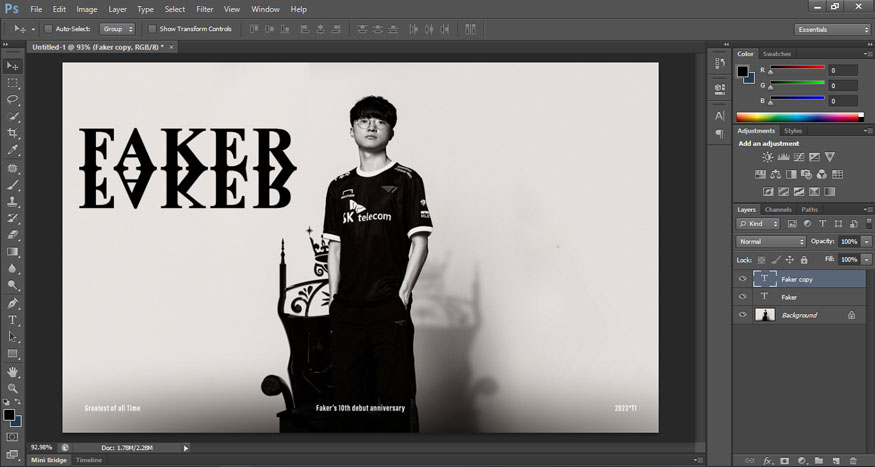This screenshot has height=467, width=875.
Task: Switch to the Channels tab
Action: 778,210
